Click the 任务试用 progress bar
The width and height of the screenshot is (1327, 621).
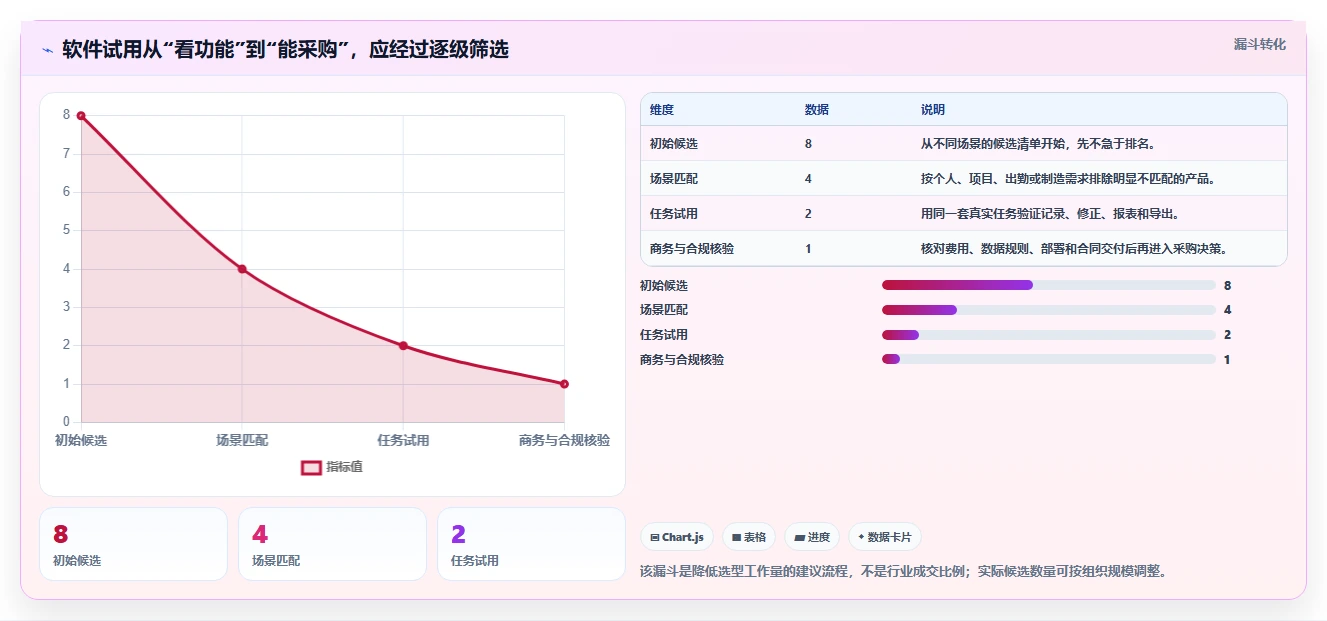1049,335
